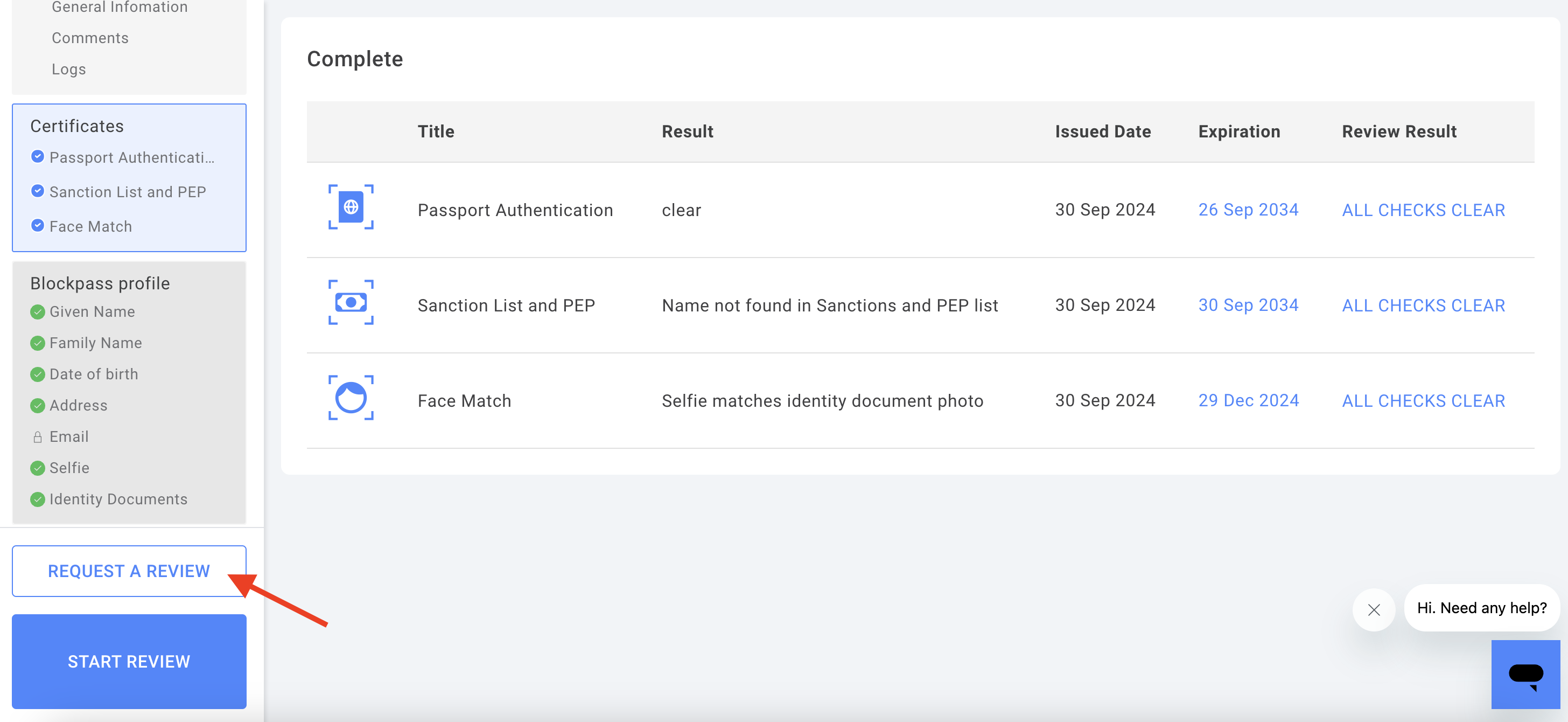Select Face Match certificate in sidebar
The image size is (1568, 722).
point(90,226)
